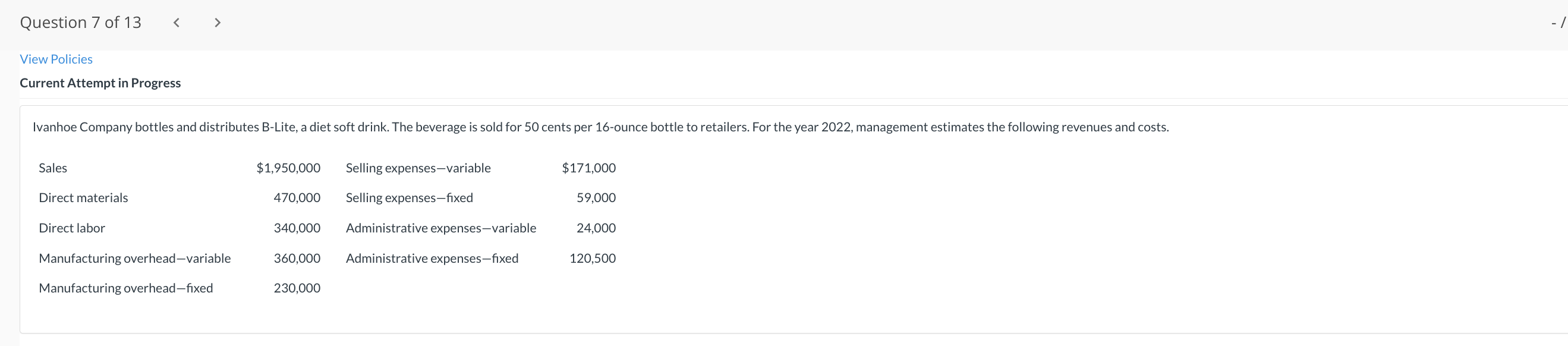Click the Question 7 of 13 heading
1568x346 pixels.
80,23
